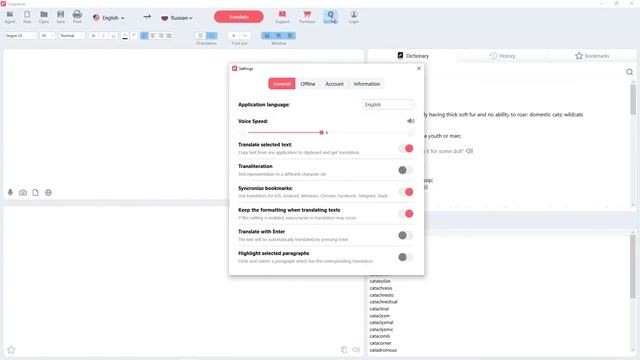Open the Support chat icon
The image size is (640, 360).
[282, 17]
